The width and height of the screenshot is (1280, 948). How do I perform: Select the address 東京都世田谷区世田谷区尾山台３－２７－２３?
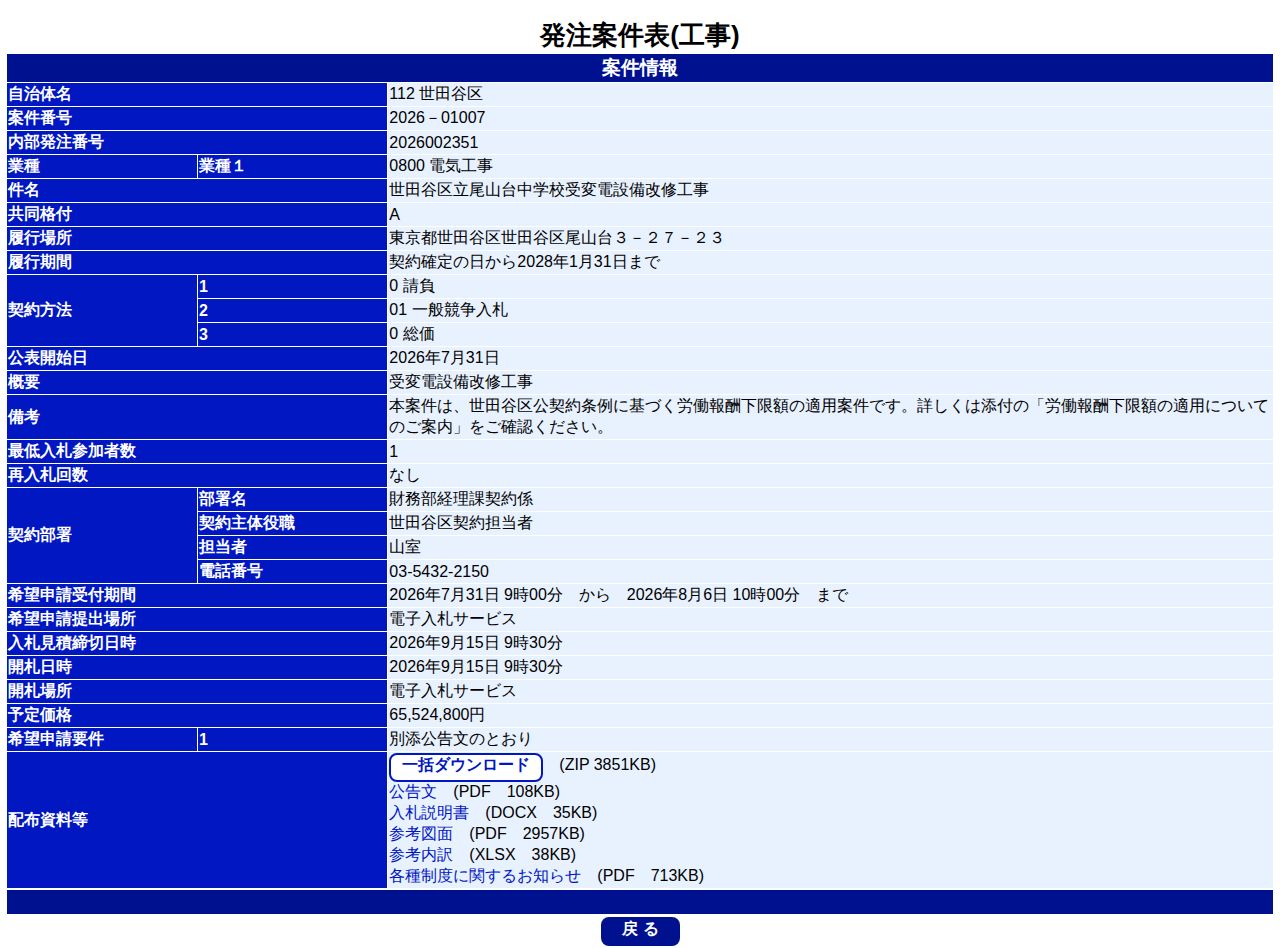tap(556, 238)
